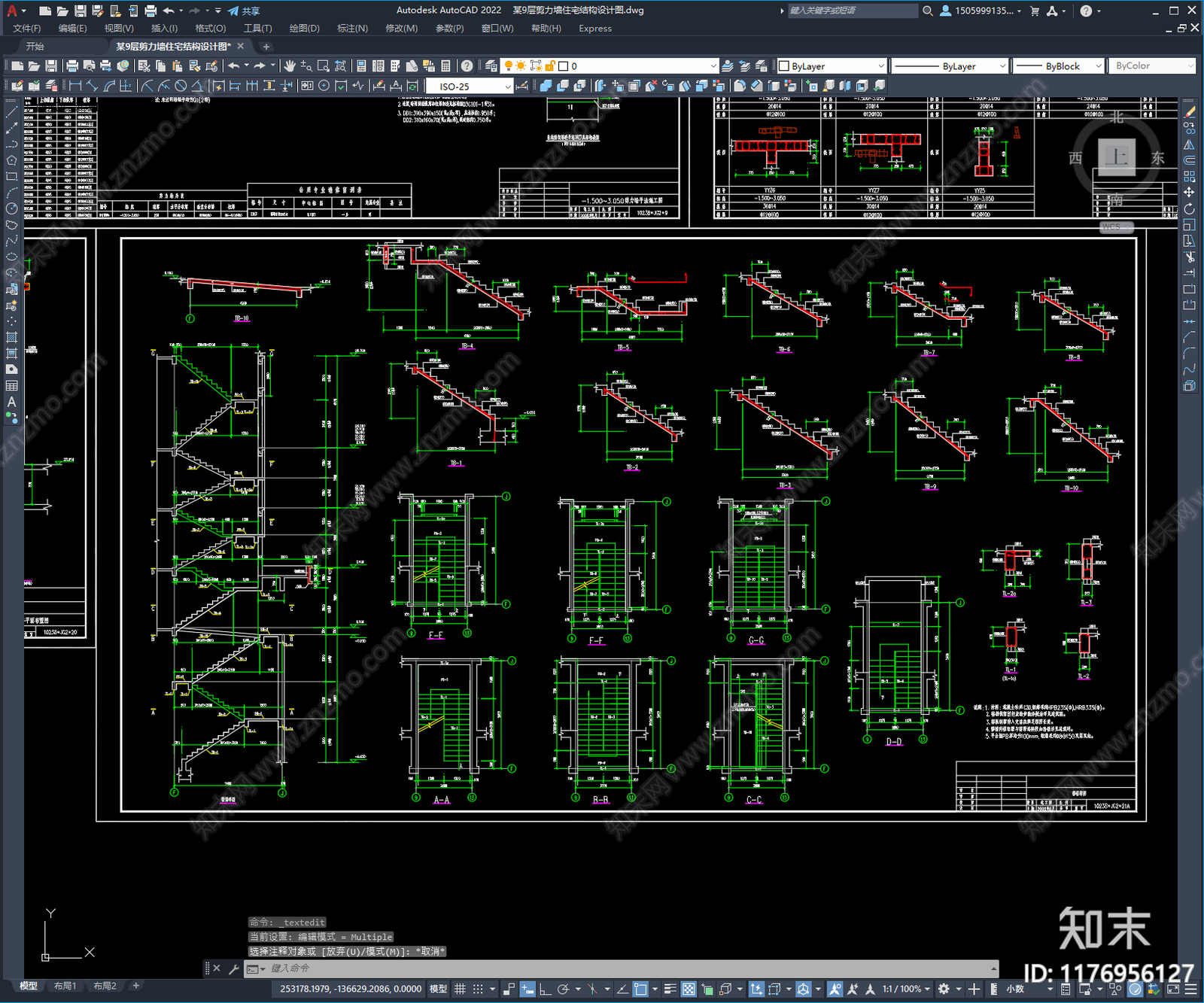Open the 绘图(D) menu
The image size is (1204, 1003).
(x=304, y=29)
